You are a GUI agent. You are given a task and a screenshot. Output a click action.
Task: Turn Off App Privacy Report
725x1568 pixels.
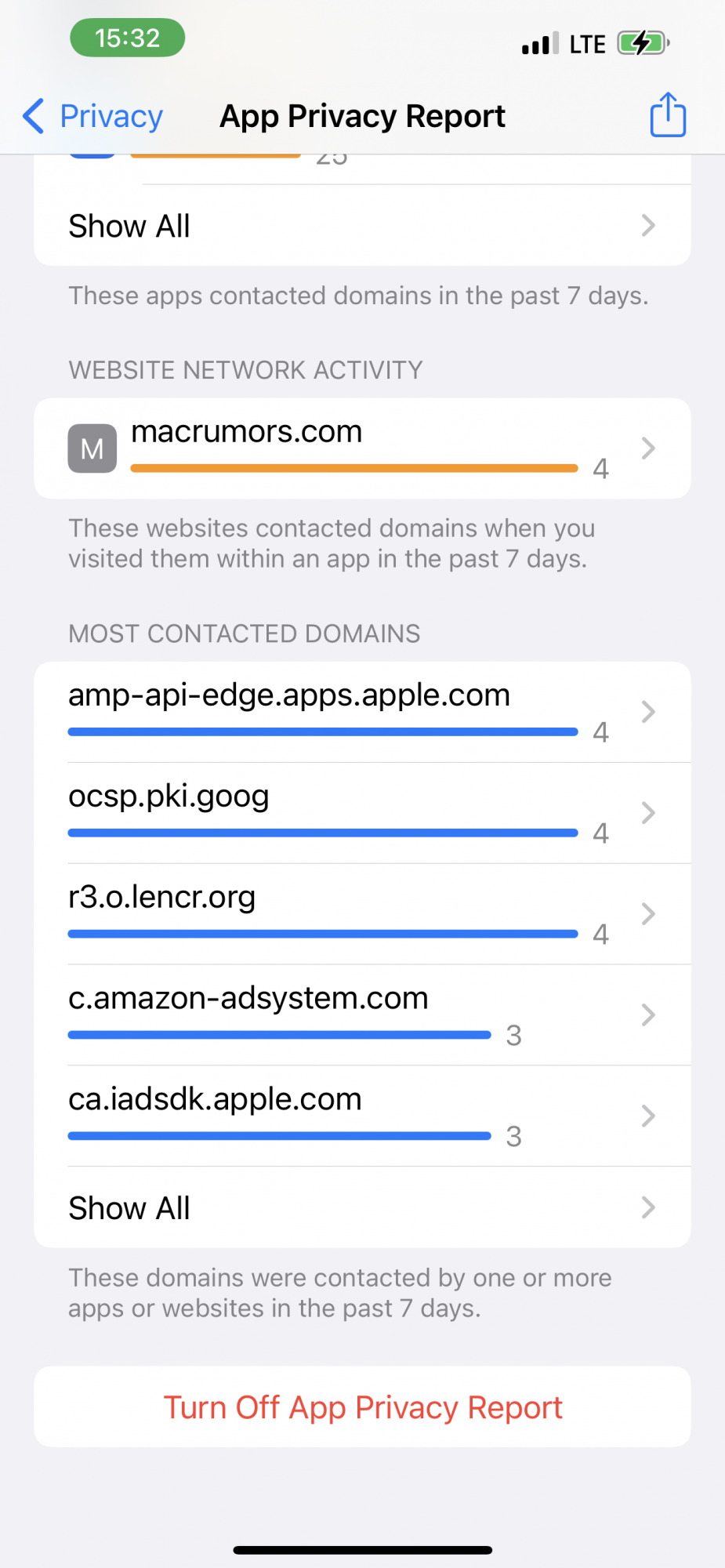(x=362, y=1407)
